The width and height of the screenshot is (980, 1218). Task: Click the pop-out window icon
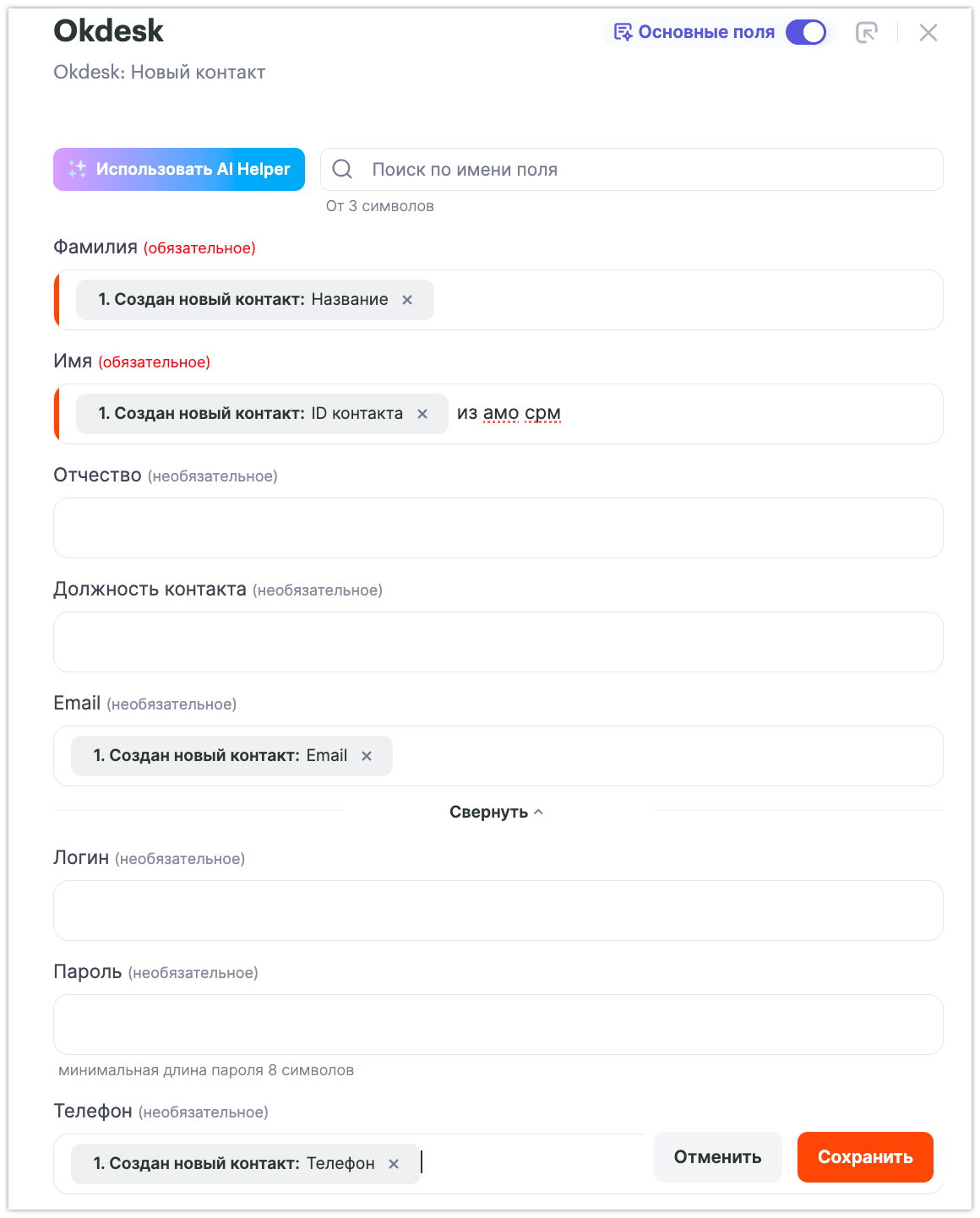tap(866, 32)
